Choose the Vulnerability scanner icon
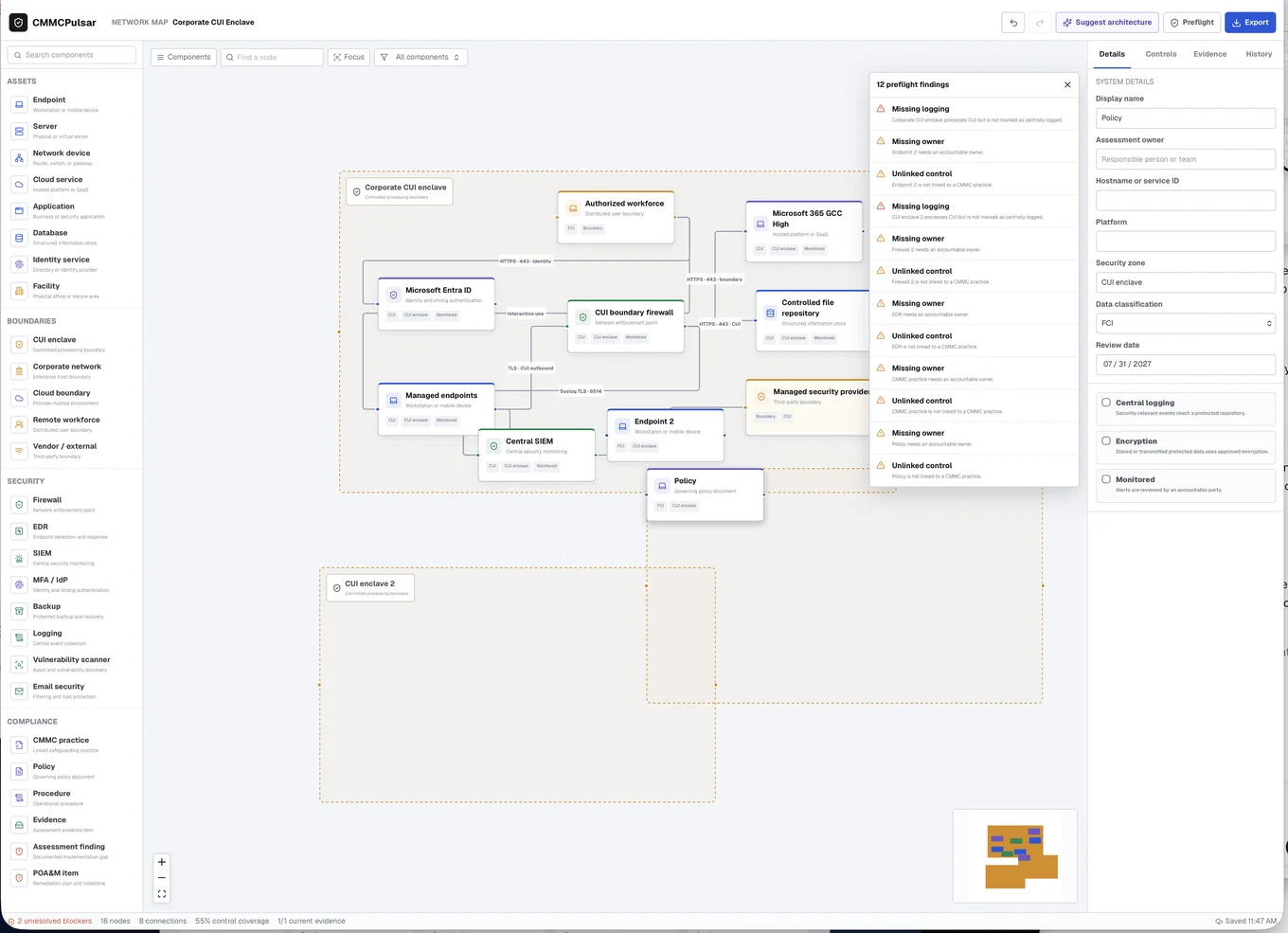This screenshot has width=1288, height=933. (19, 665)
